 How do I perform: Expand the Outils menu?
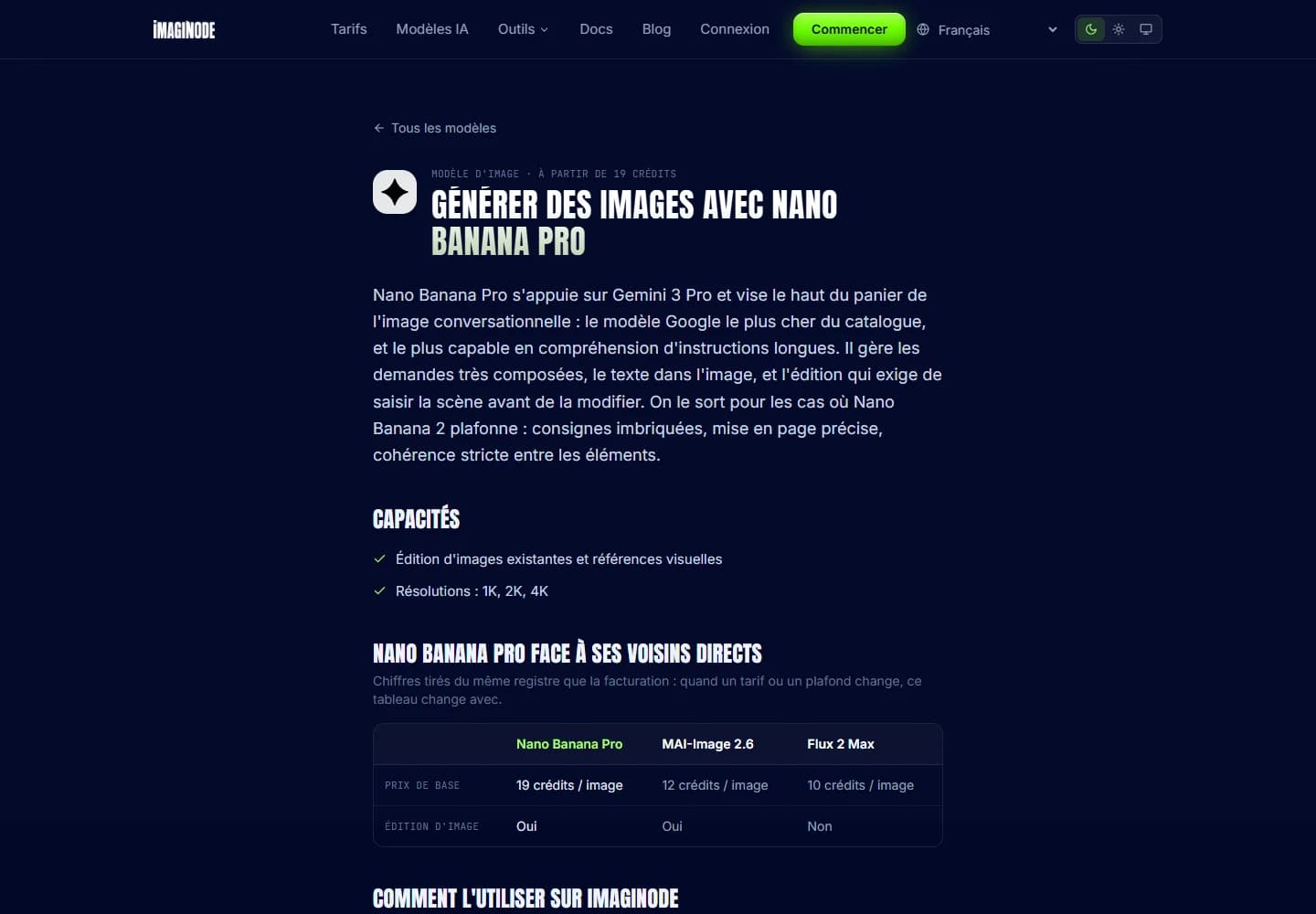pos(523,29)
